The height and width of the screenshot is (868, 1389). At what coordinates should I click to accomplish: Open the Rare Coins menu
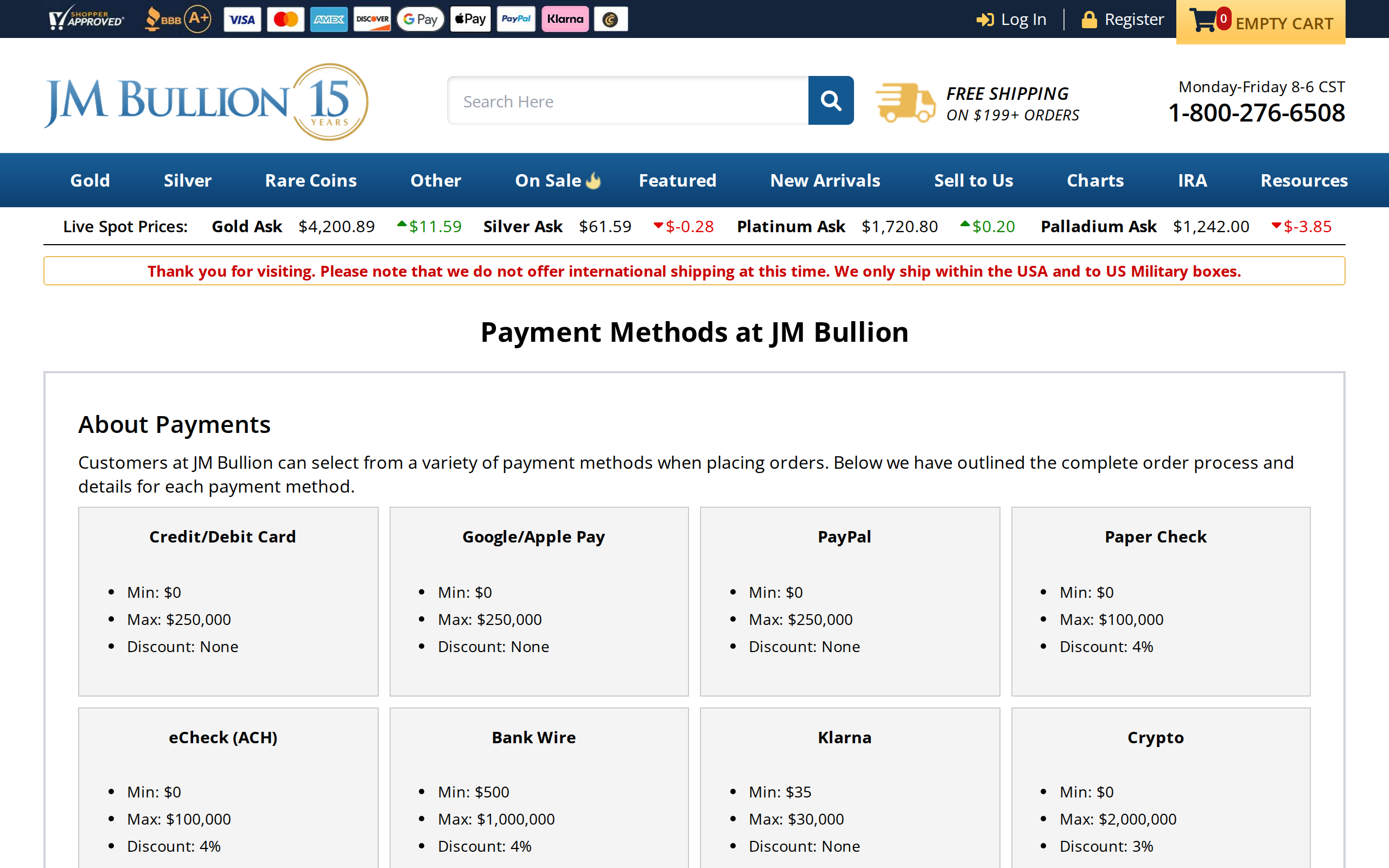(310, 180)
